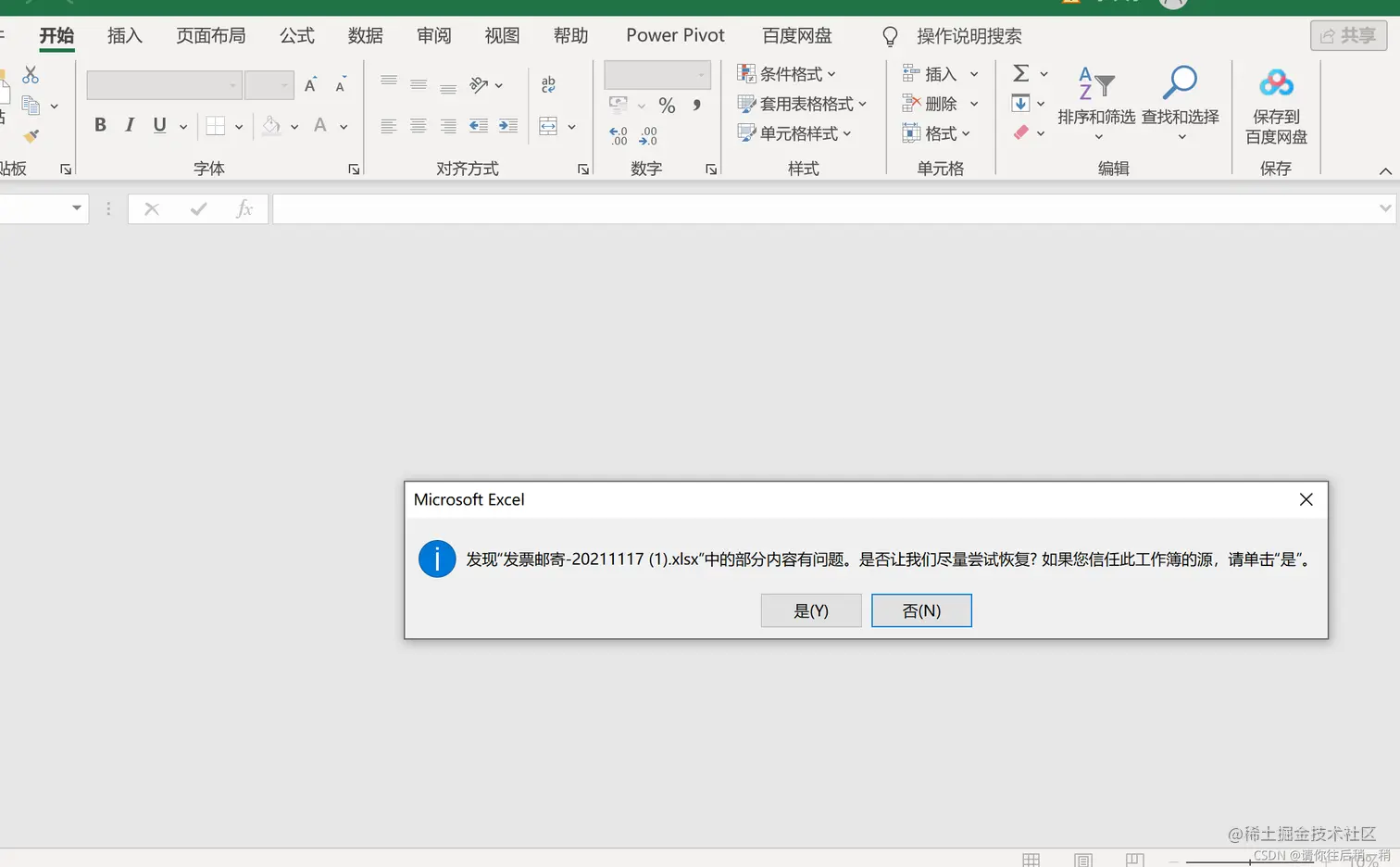Increase font size with large A icon
The width and height of the screenshot is (1400, 867).
[311, 85]
